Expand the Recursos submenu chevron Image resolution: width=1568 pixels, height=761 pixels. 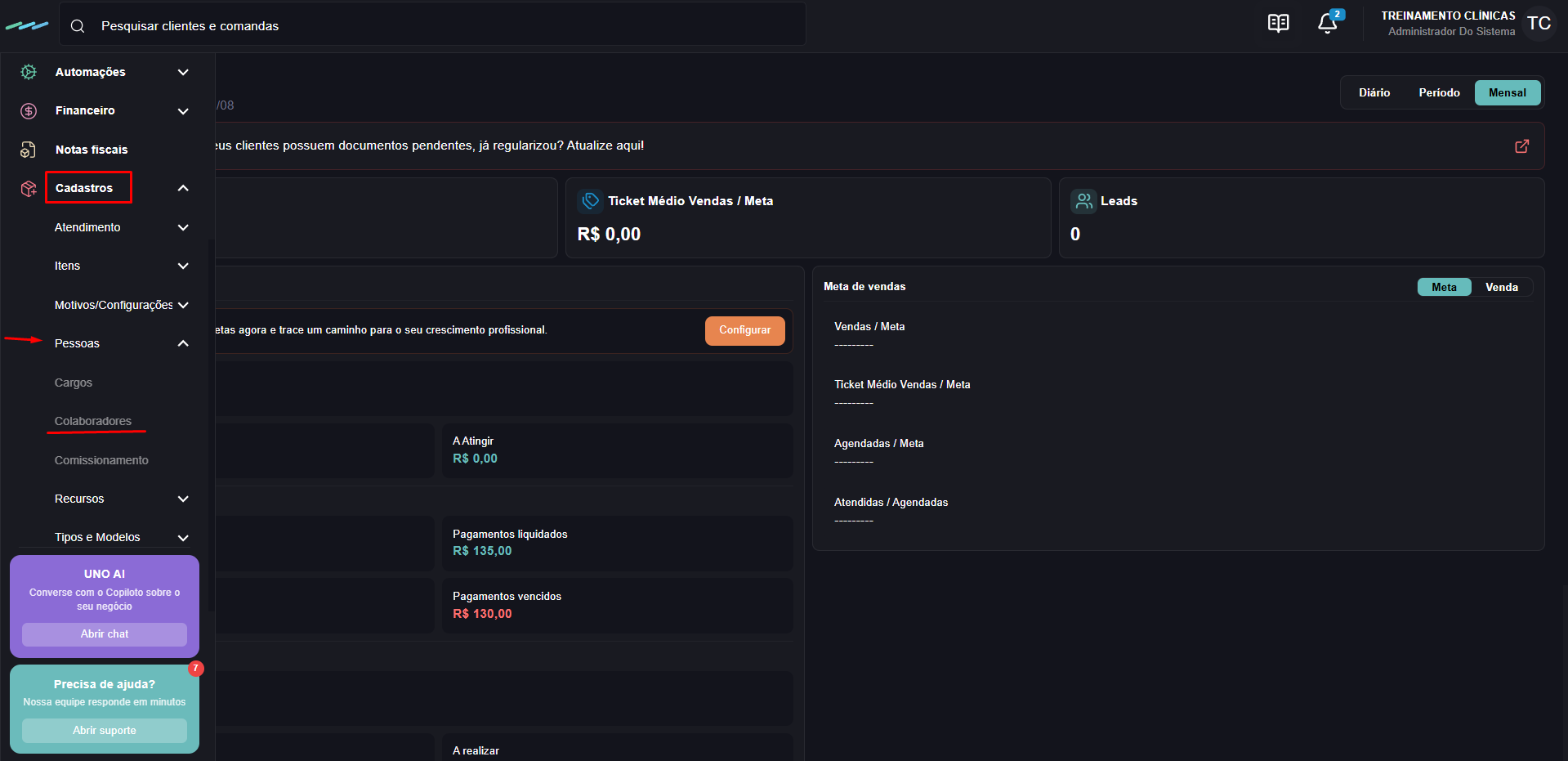(183, 499)
